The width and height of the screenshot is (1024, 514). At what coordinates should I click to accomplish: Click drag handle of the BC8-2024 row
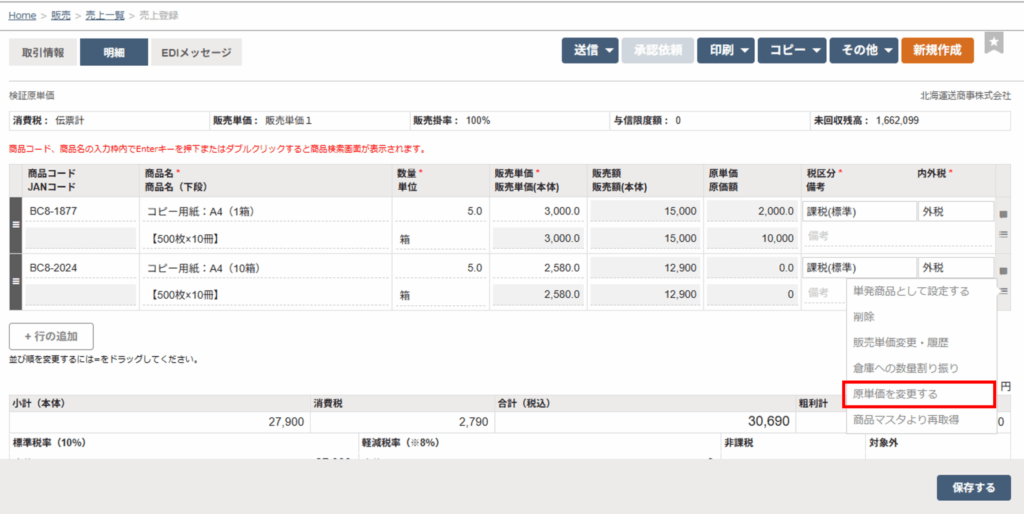coord(15,282)
